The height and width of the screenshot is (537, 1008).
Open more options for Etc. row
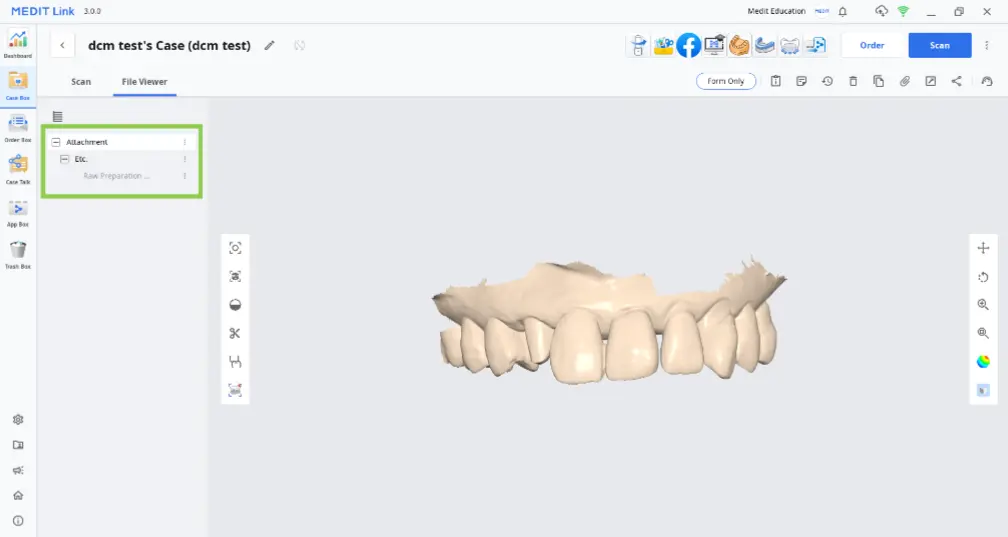pos(185,159)
